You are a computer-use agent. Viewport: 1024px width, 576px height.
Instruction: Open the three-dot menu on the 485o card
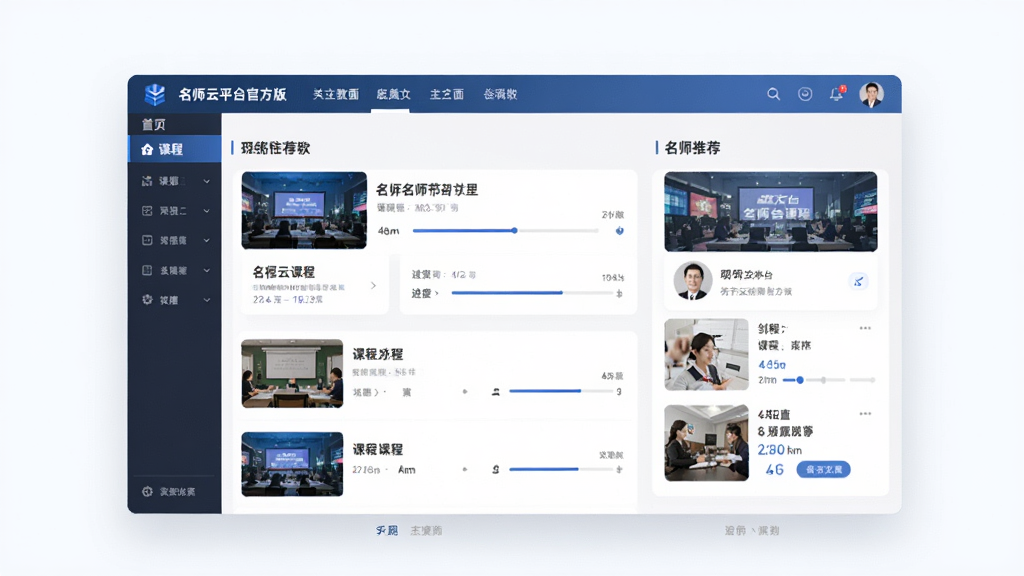[x=865, y=328]
